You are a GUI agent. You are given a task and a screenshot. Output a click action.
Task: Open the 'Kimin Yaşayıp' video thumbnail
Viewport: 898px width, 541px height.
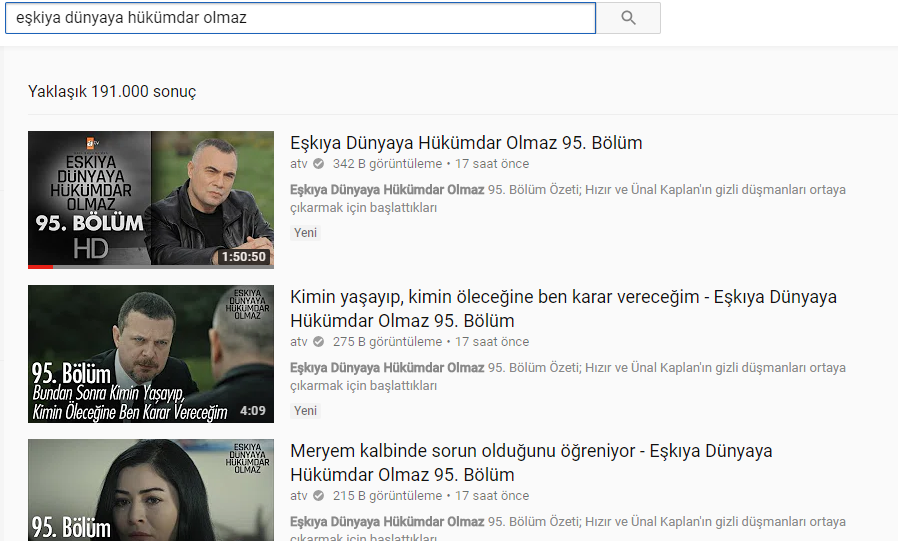[x=151, y=354]
